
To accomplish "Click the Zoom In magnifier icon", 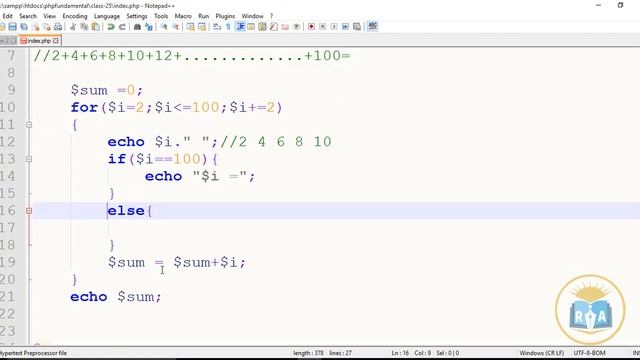I will [x=164, y=27].
